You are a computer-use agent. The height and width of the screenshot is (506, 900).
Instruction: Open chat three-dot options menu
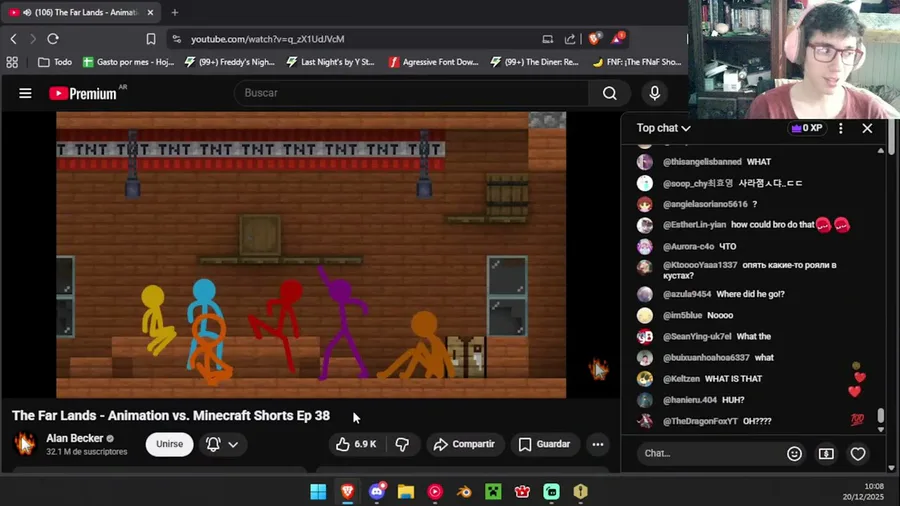coord(841,129)
